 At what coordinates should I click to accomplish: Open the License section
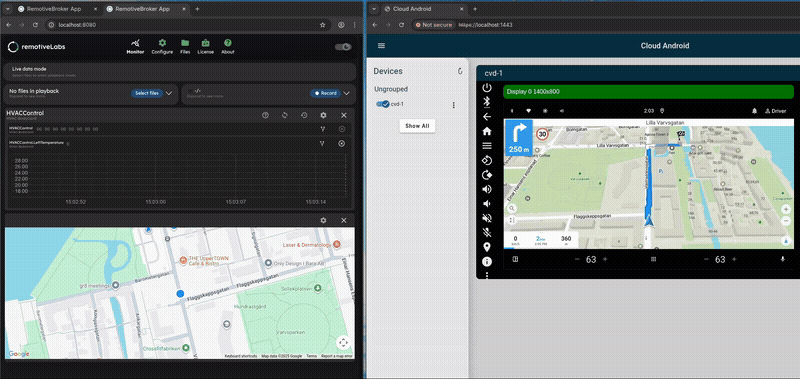pos(206,46)
